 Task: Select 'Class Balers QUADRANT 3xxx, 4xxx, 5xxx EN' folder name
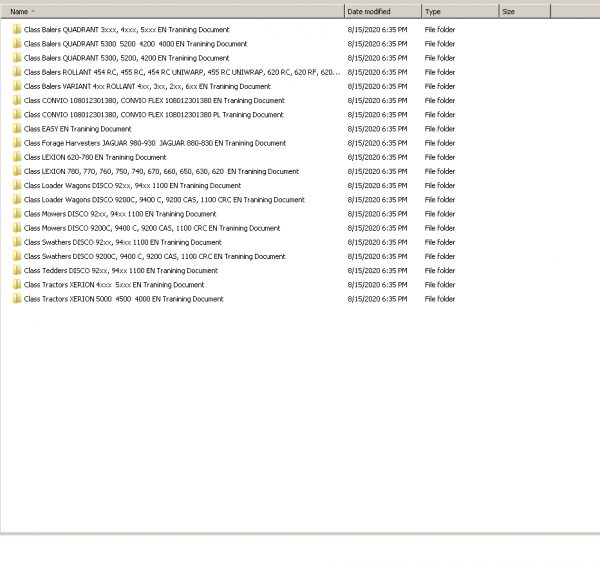tap(126, 29)
